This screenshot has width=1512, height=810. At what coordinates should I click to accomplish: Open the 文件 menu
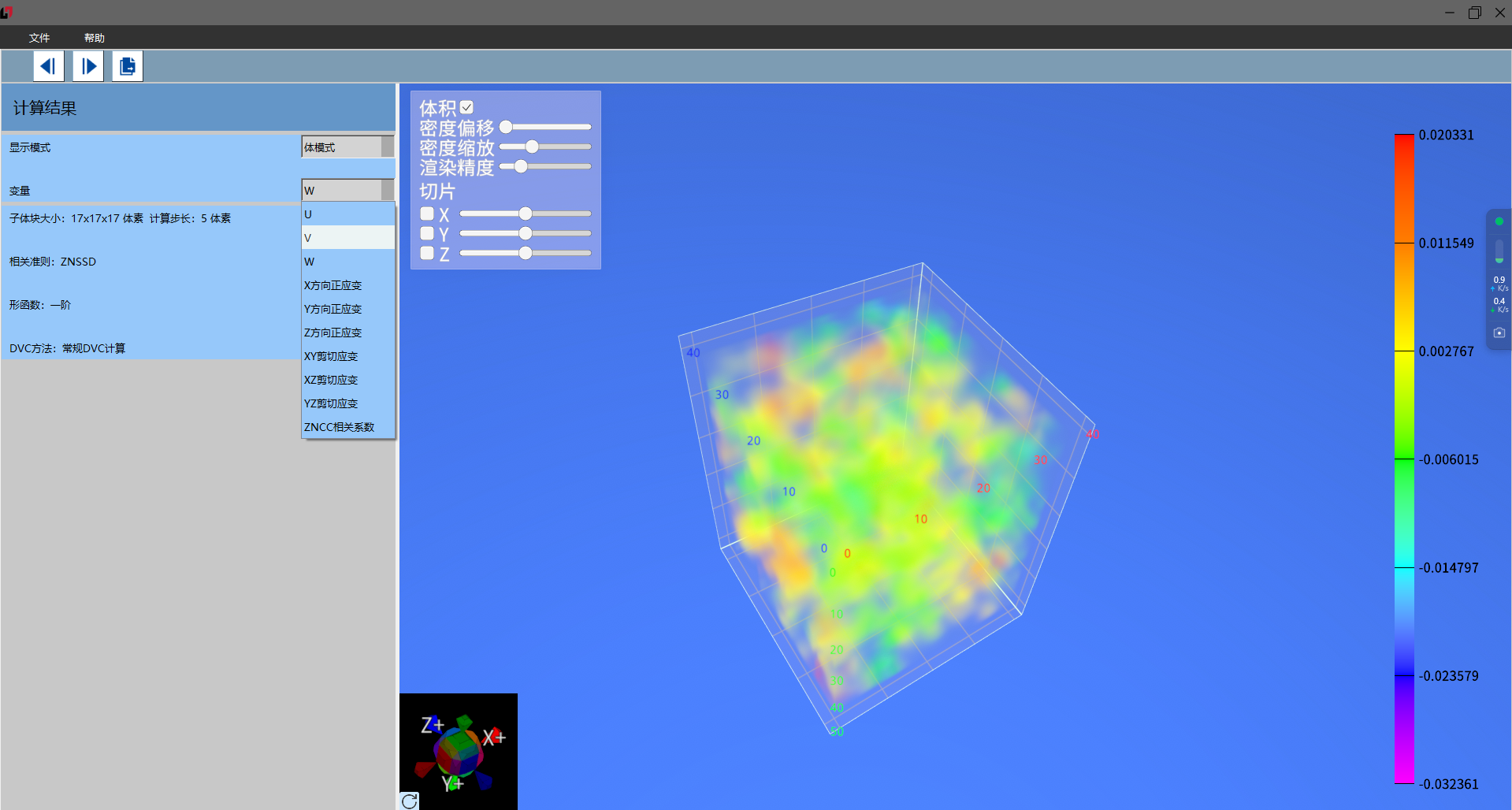point(39,38)
